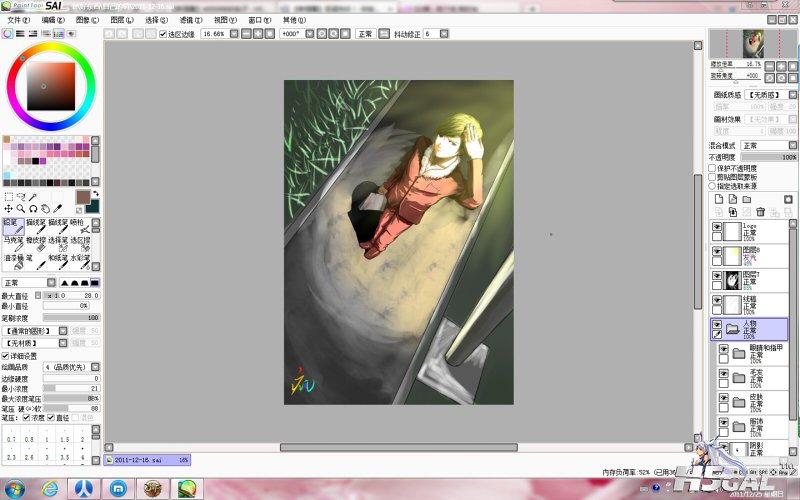
Task: Toggle the 详细设置 detailed settings checkbox
Action: [5, 356]
